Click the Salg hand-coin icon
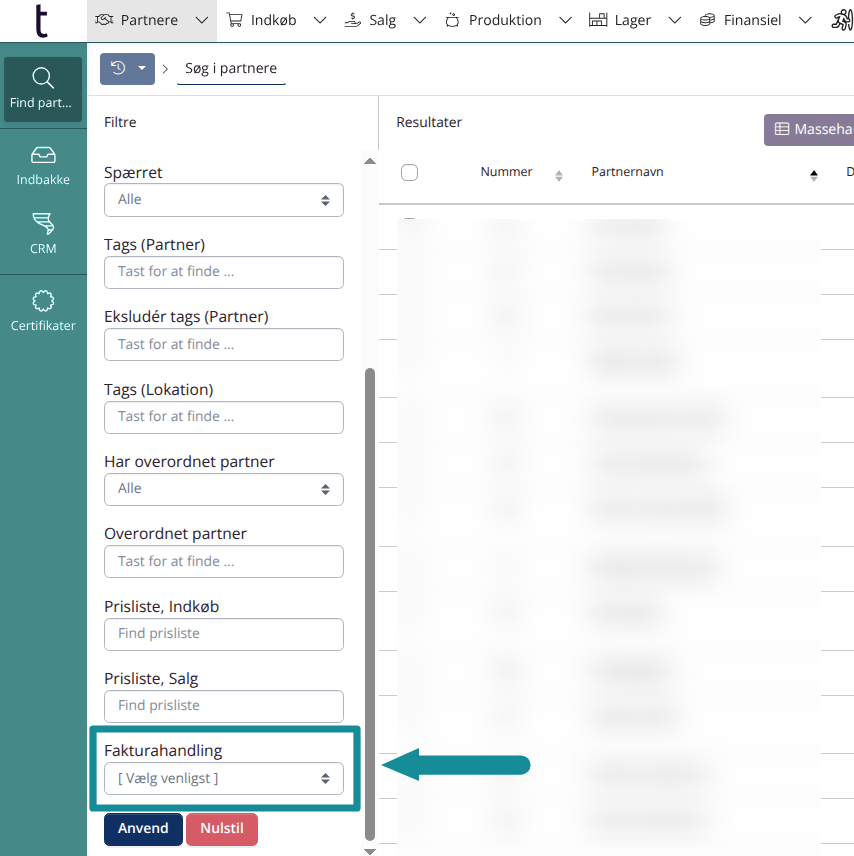Screen dimensions: 854x856 [x=353, y=20]
